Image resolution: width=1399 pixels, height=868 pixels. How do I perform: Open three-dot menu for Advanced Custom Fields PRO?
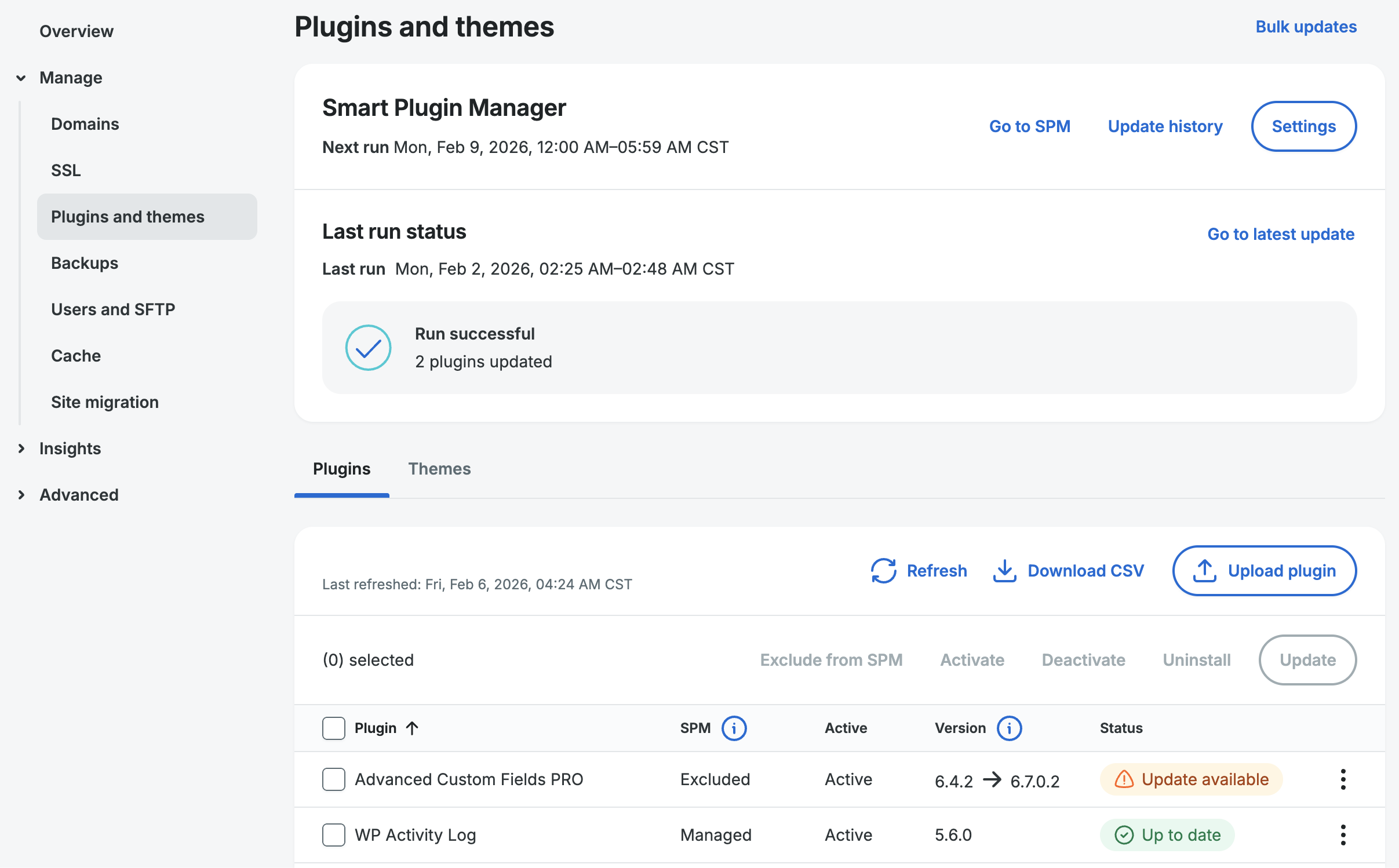click(x=1343, y=779)
